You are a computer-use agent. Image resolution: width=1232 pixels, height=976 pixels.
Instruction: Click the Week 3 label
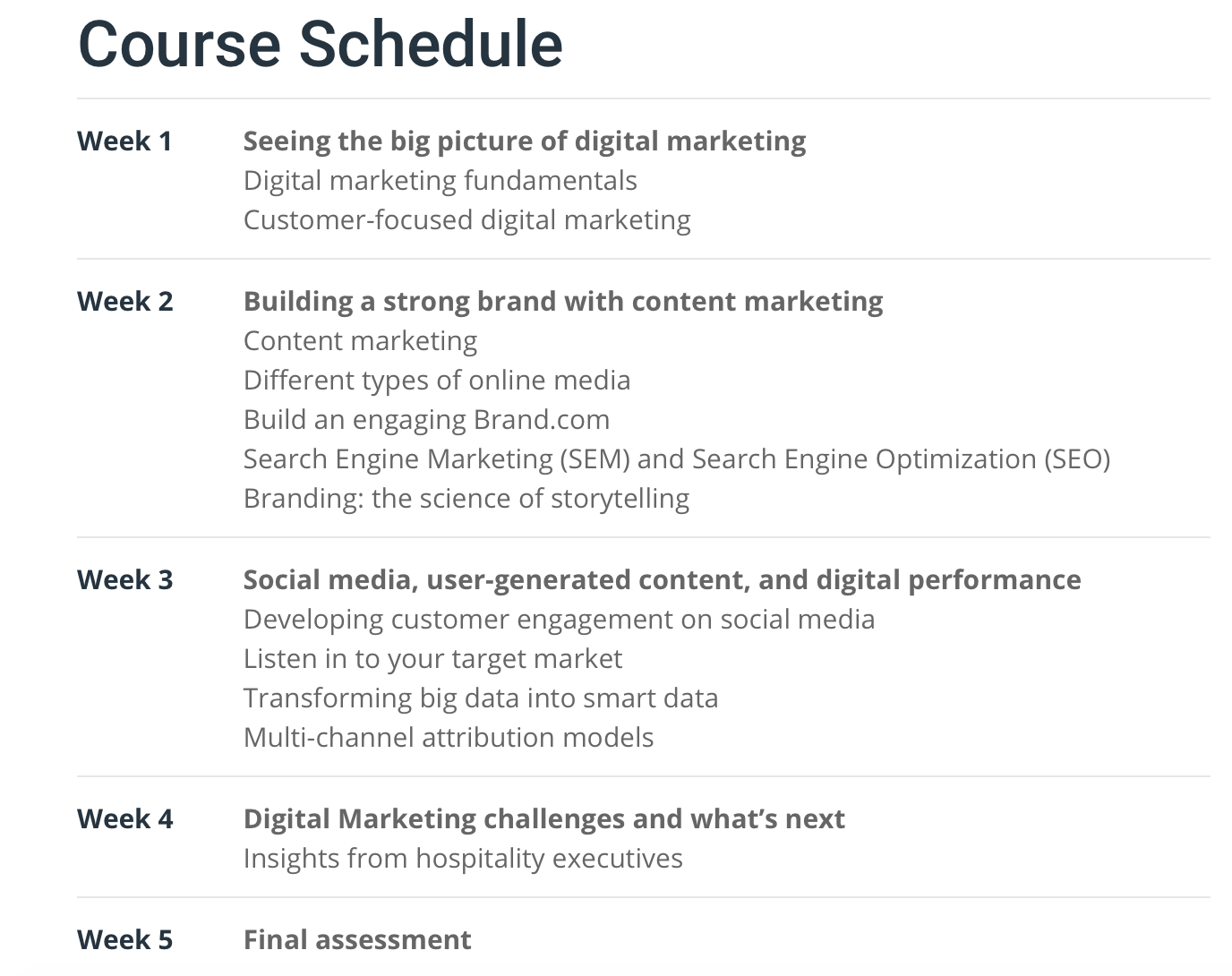click(124, 580)
